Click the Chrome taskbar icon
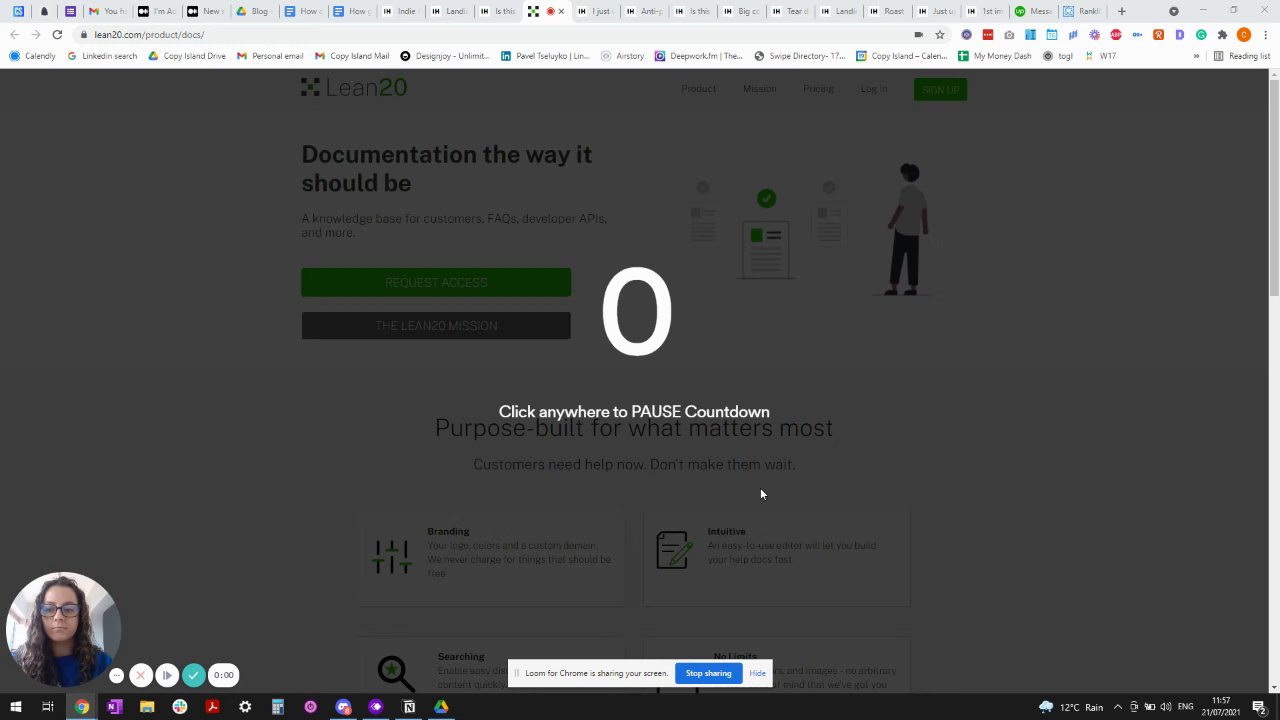The width and height of the screenshot is (1280, 720). pyautogui.click(x=81, y=707)
